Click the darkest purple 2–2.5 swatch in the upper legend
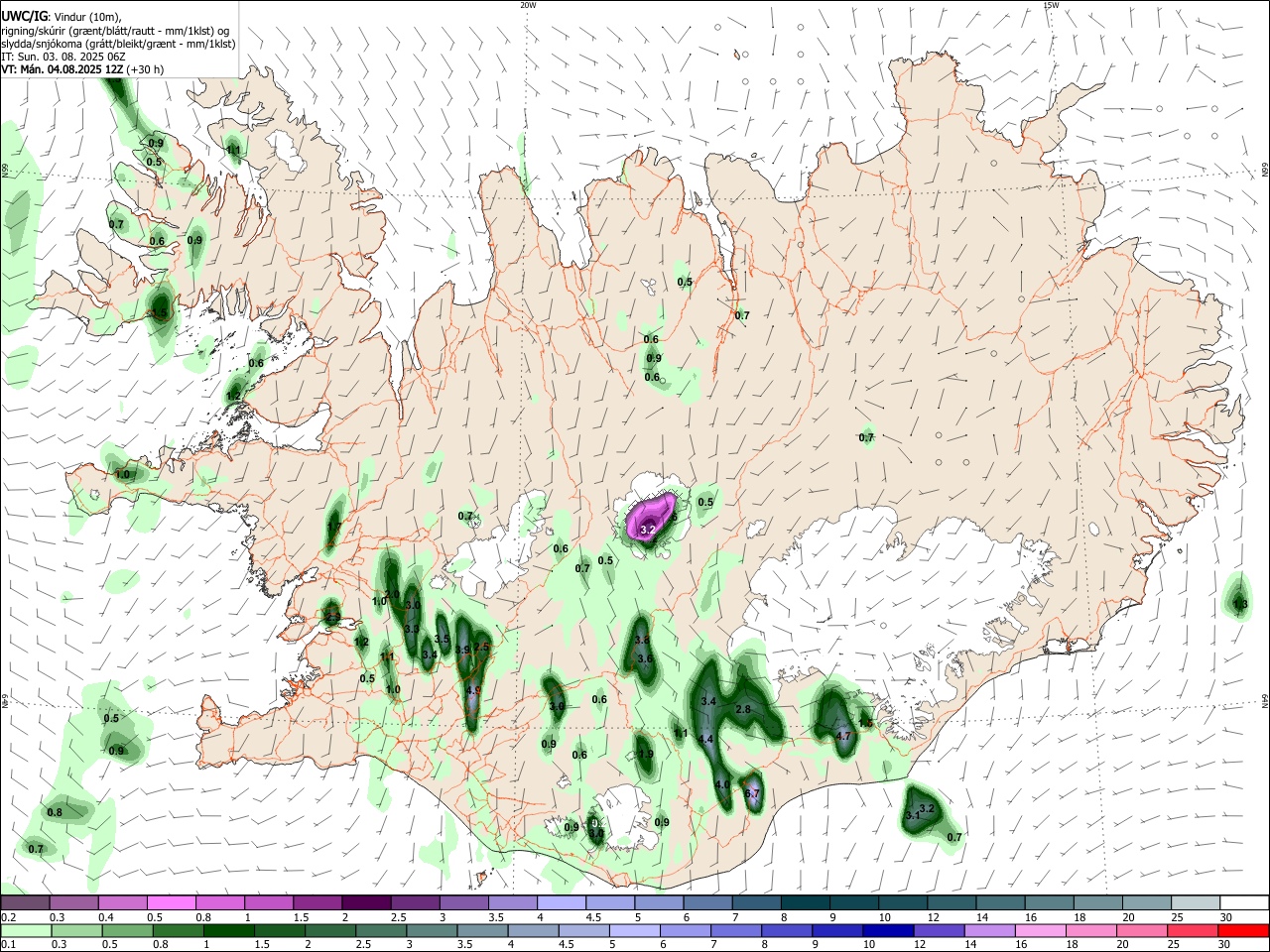The image size is (1270, 952). coord(366,902)
